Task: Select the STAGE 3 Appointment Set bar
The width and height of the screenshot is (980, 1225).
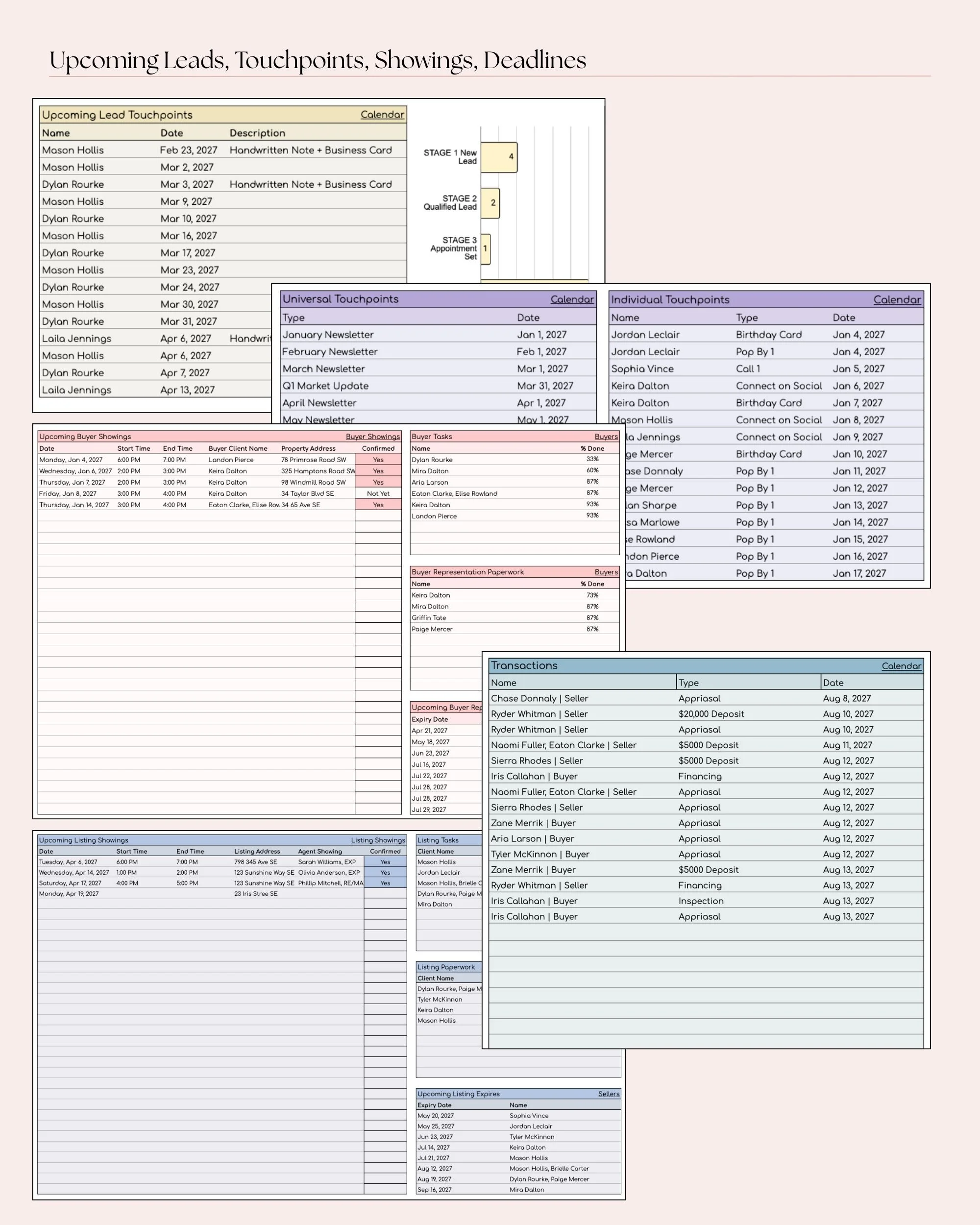Action: 485,249
